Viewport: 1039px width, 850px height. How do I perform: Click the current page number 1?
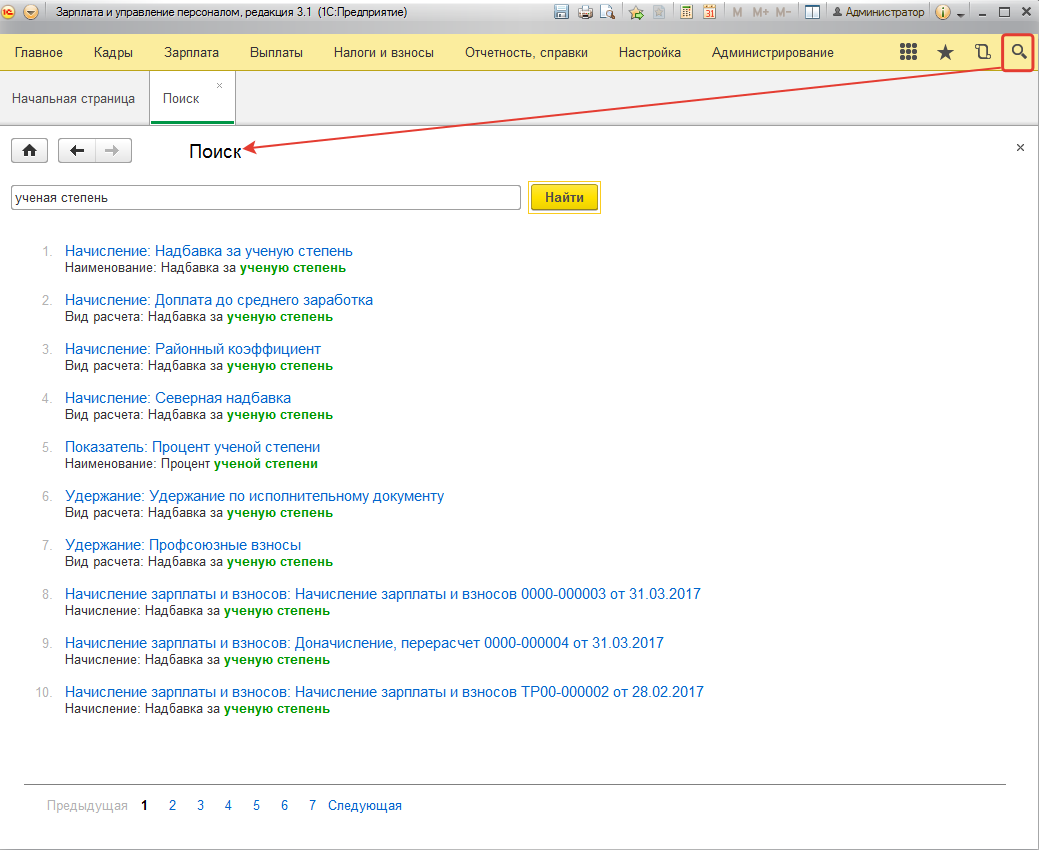pos(144,806)
